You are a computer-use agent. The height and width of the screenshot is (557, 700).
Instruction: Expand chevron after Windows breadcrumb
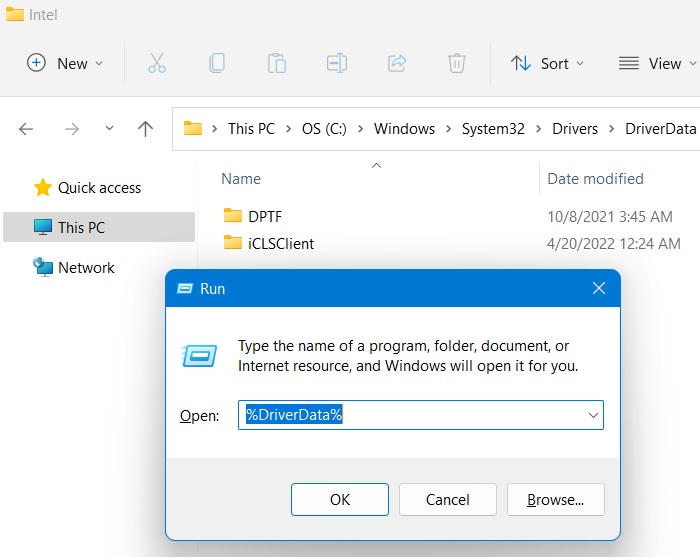[448, 129]
